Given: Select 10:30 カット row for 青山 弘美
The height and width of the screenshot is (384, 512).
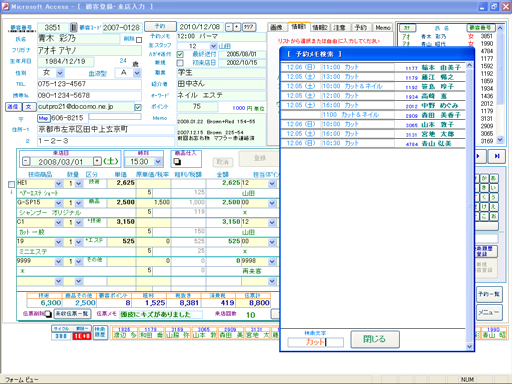Looking at the screenshot, I should coord(373,143).
